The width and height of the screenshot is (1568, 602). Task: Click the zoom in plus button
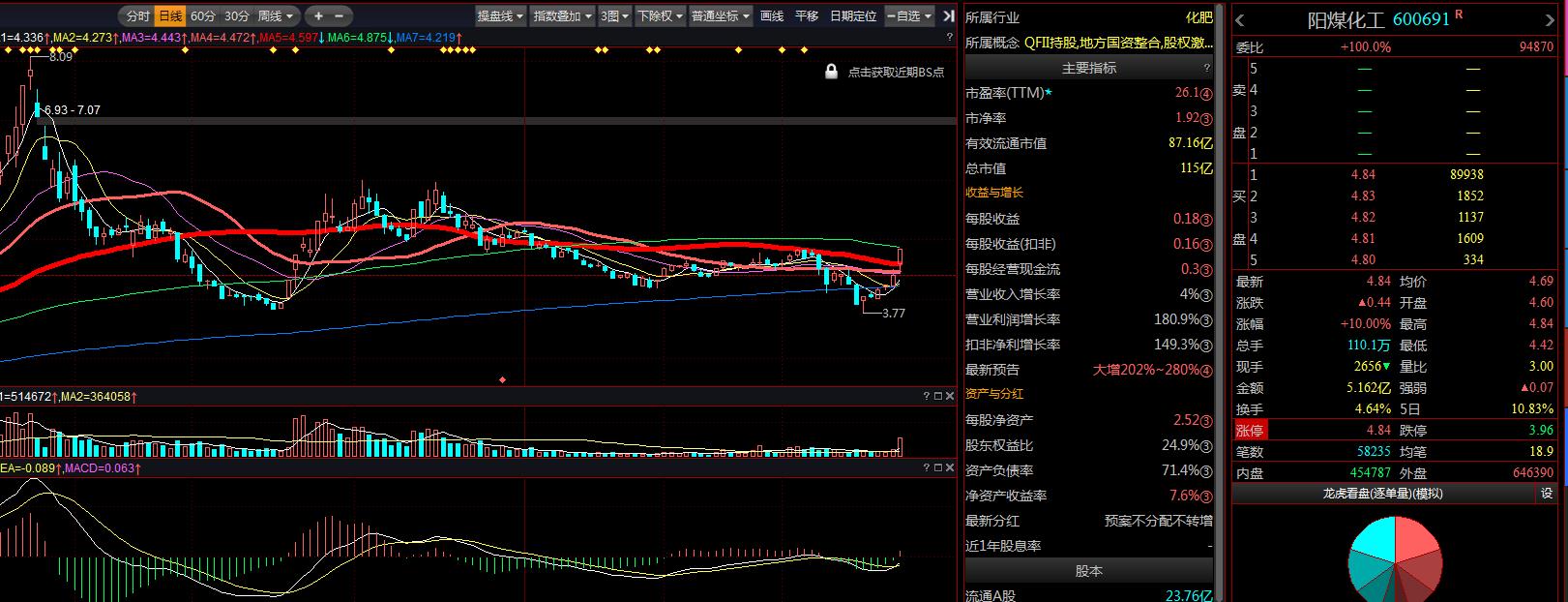pos(319,16)
